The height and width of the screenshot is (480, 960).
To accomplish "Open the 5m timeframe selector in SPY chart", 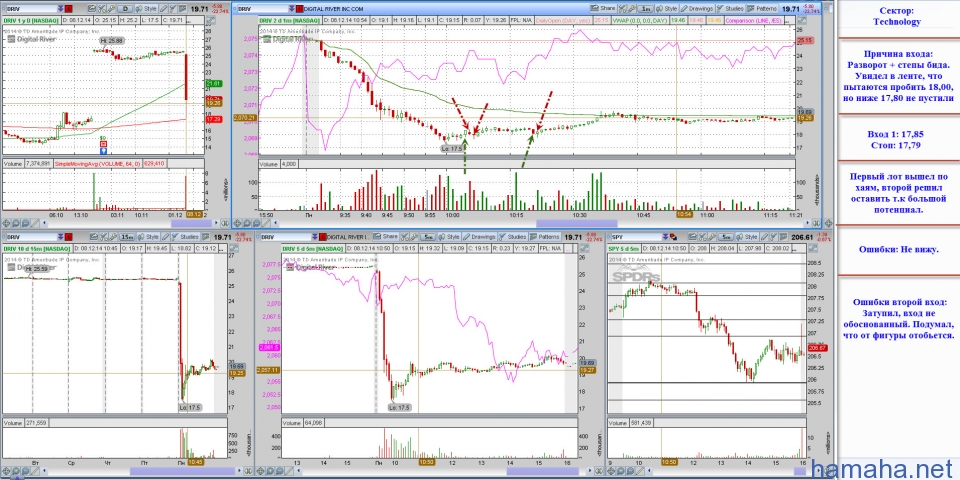I will click(x=726, y=237).
